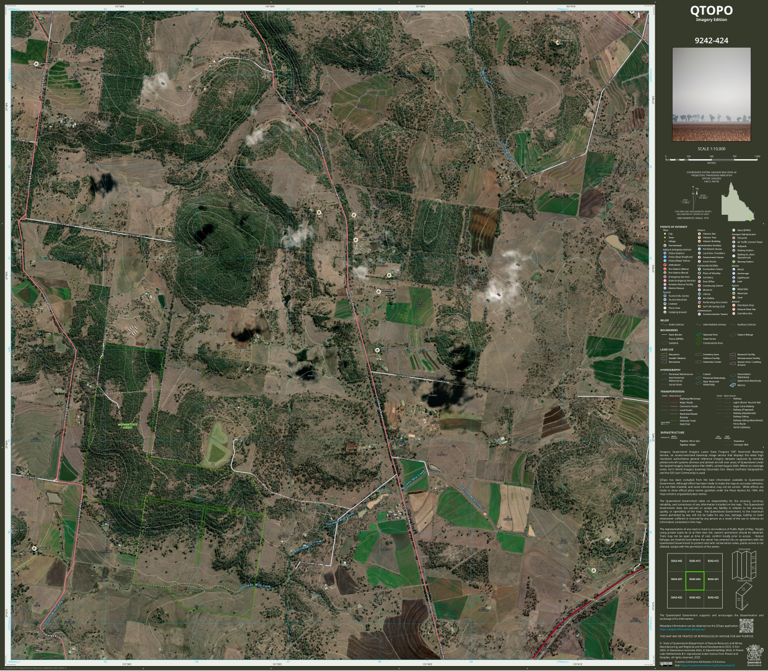Click the HYDROGRAPHY legend heading
This screenshot has height=671, width=768.
671,370
